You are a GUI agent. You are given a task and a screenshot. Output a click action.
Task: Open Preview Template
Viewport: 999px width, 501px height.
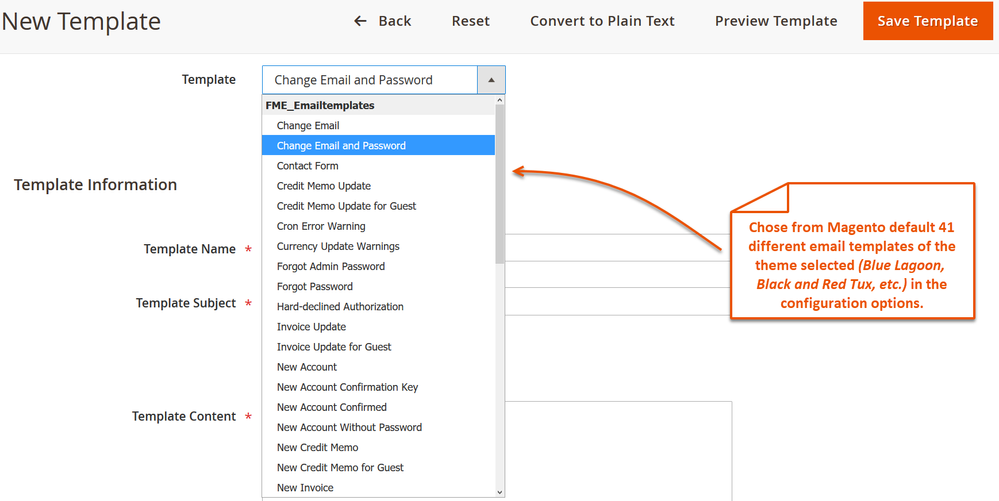click(776, 21)
